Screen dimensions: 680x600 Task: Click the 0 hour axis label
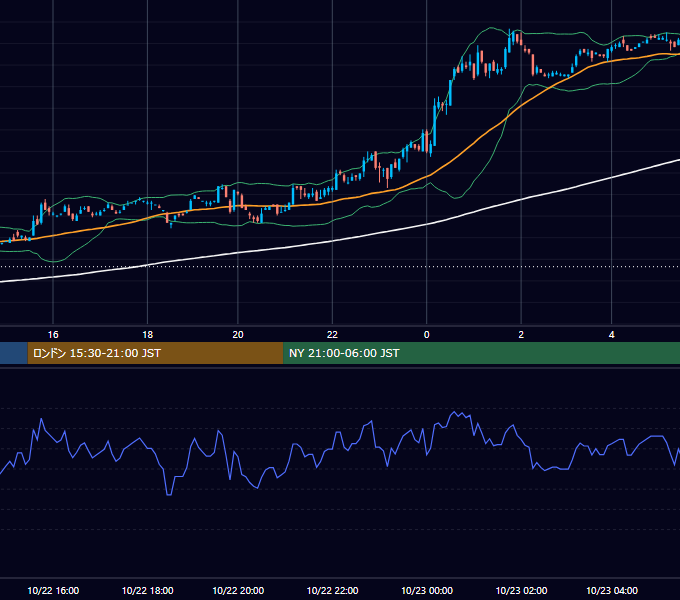tap(426, 335)
